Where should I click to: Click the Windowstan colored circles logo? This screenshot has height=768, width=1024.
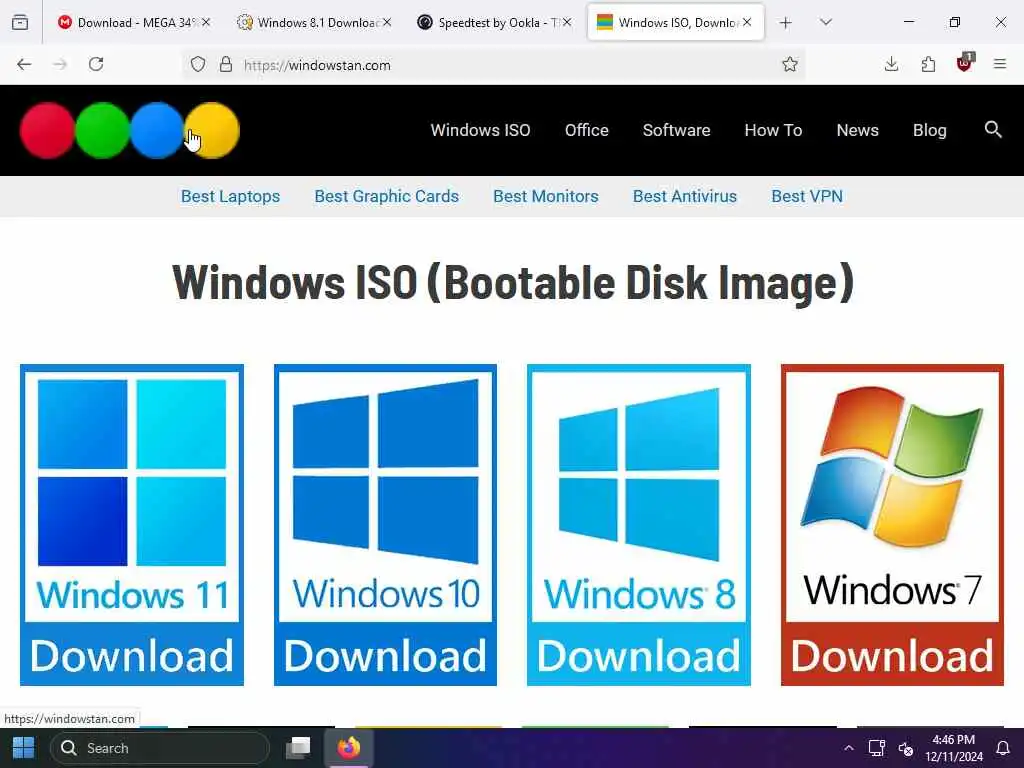[x=129, y=130]
